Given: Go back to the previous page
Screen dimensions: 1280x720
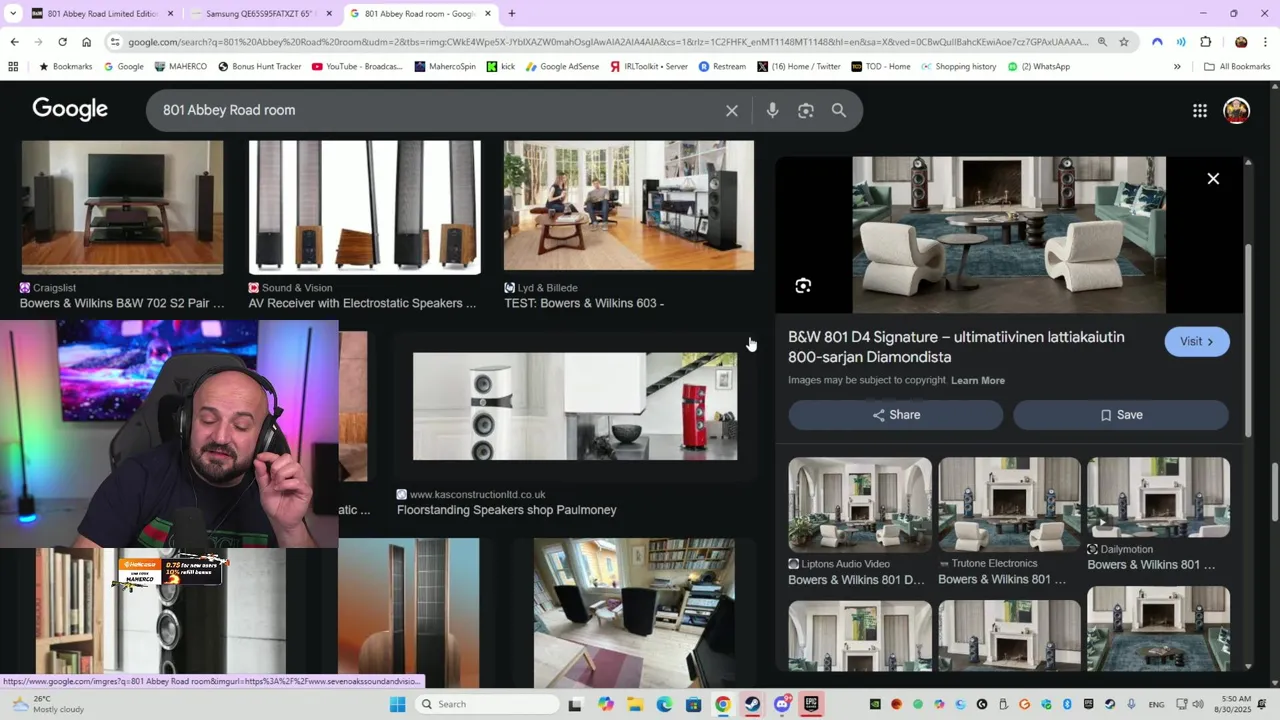Looking at the screenshot, I should pyautogui.click(x=14, y=42).
